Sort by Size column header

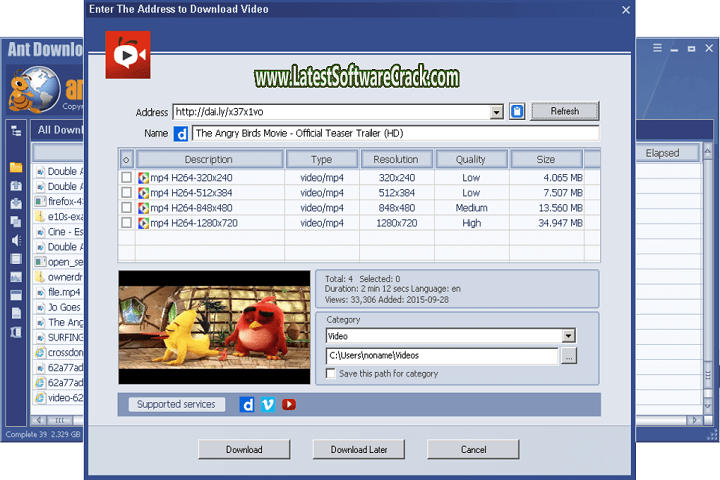click(x=546, y=159)
